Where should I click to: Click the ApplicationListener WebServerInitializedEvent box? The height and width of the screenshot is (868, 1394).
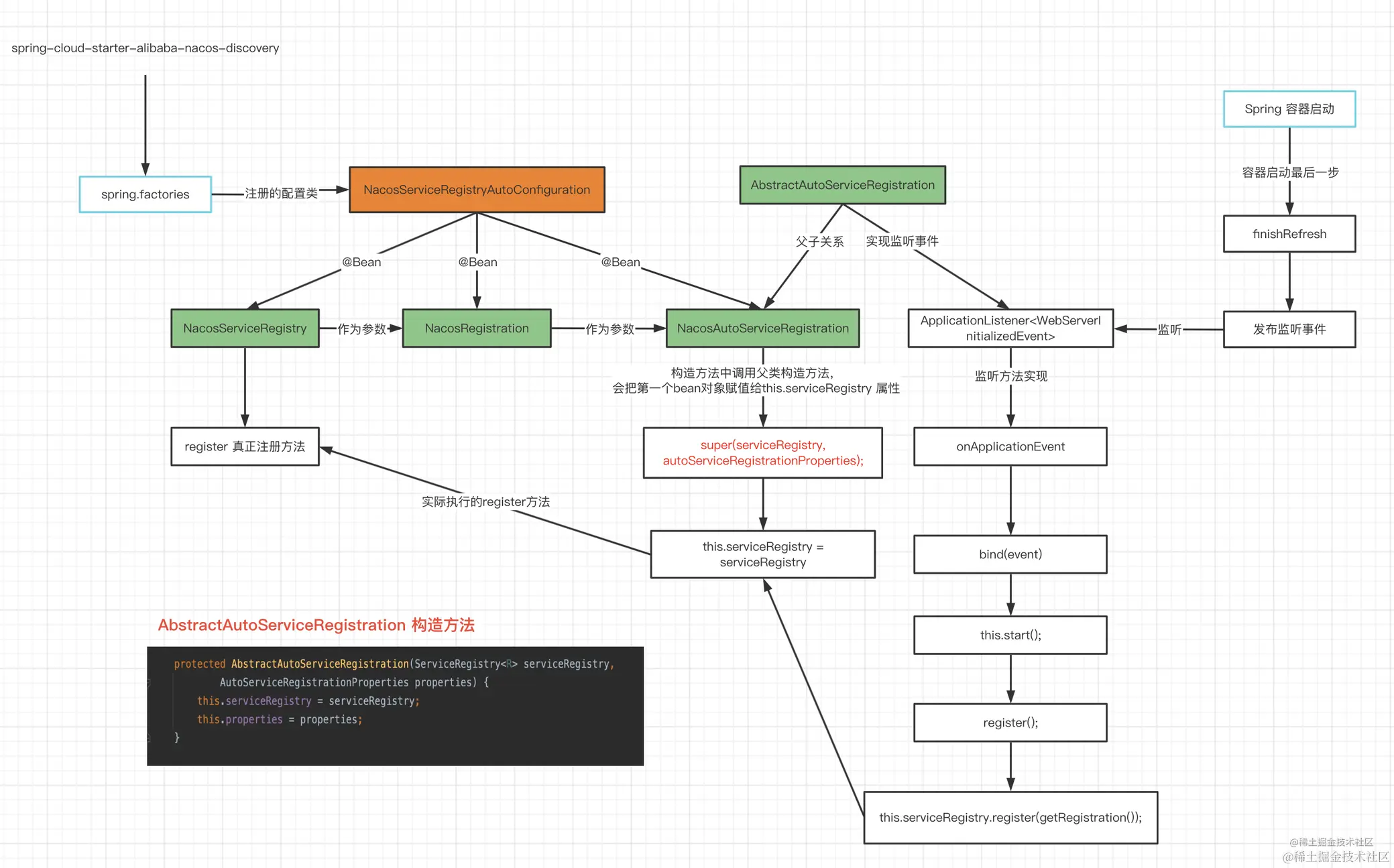[1010, 328]
